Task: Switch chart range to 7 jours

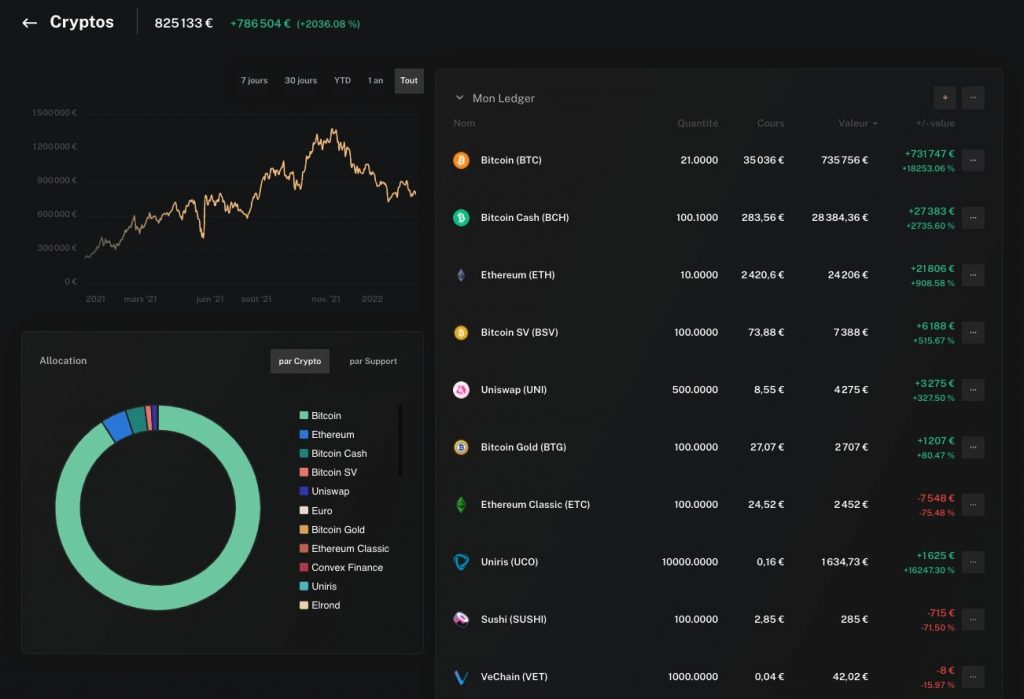Action: [x=252, y=81]
